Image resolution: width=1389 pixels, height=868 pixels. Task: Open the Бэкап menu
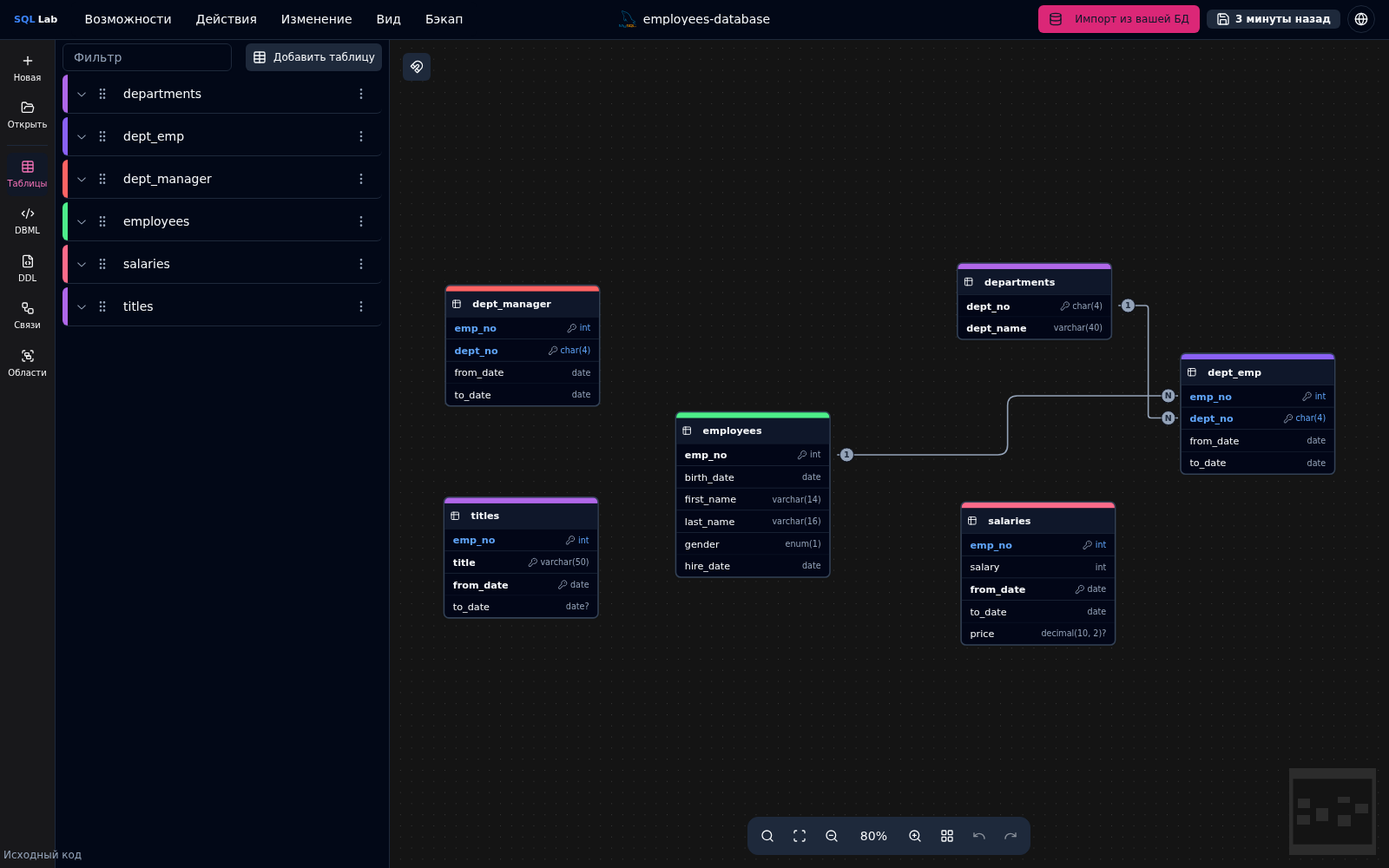point(444,19)
